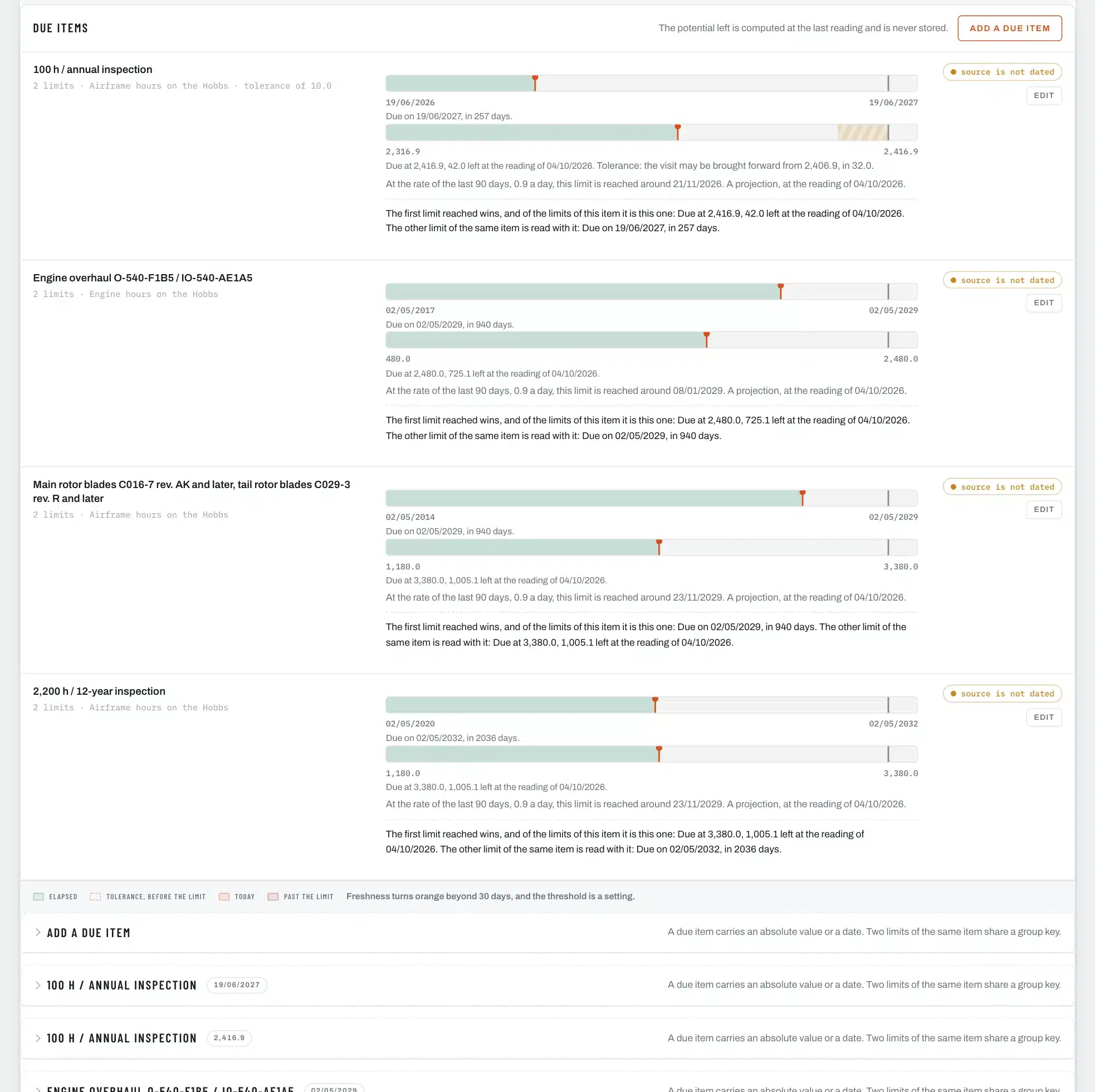Click the today marker on the 19/06/2026–19/06/2027 bar

[535, 83]
